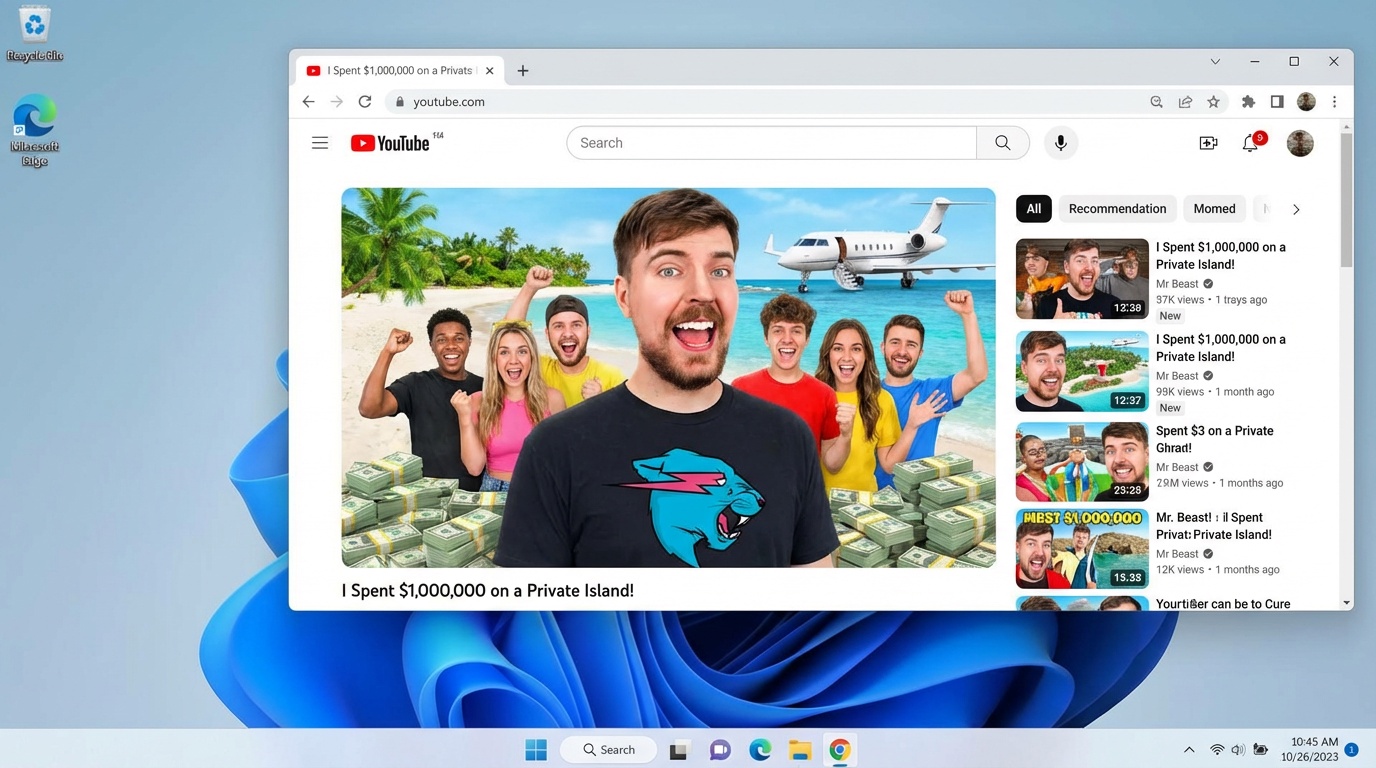
Task: Enable the Recommendation filter chip
Action: [x=1117, y=208]
